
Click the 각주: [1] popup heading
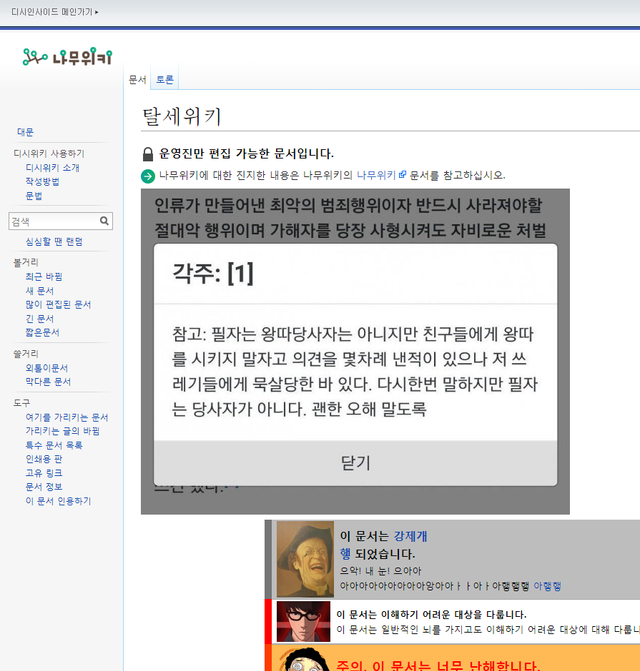click(x=213, y=273)
